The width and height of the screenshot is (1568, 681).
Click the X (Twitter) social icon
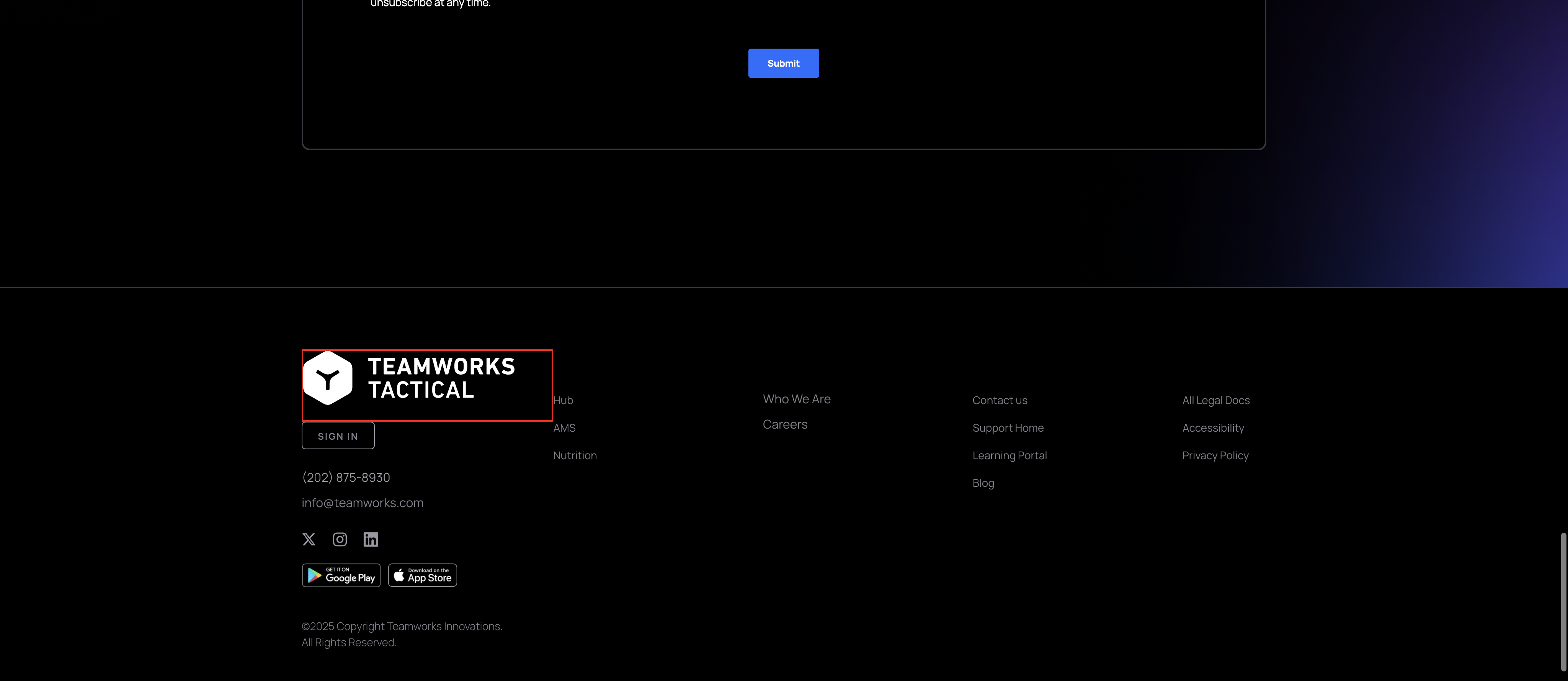click(x=309, y=539)
